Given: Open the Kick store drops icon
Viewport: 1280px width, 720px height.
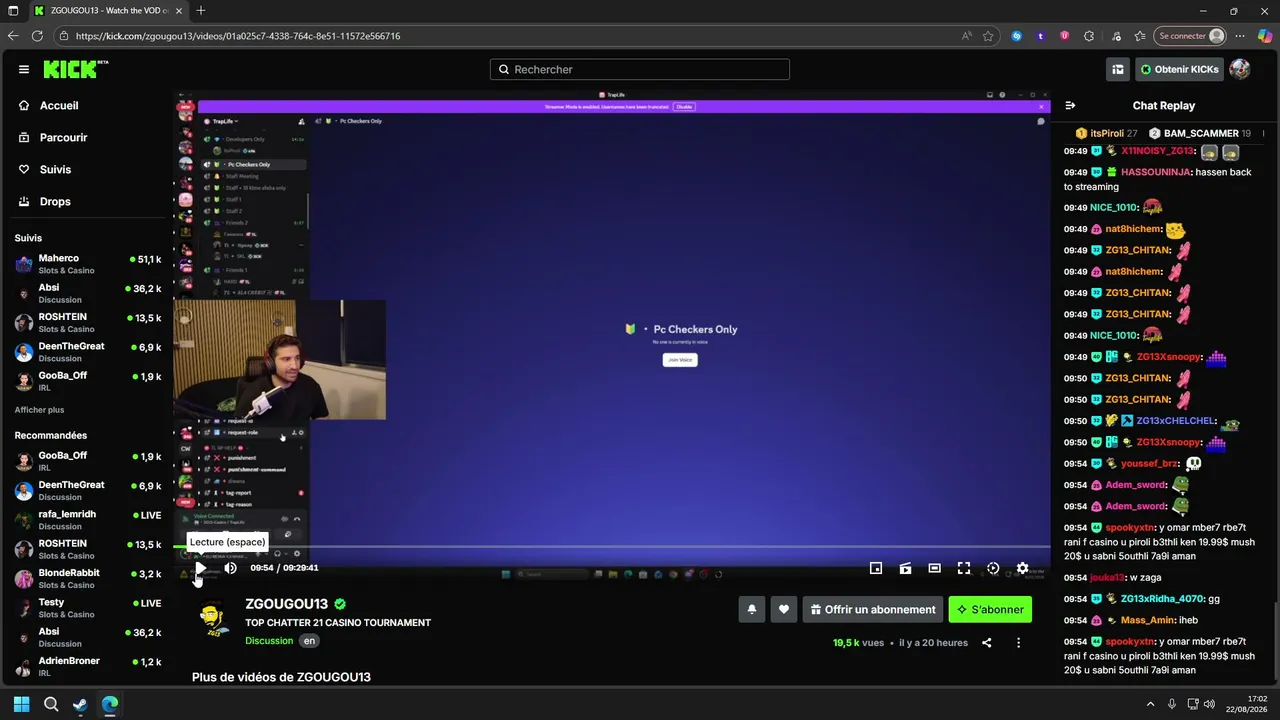Looking at the screenshot, I should coord(1118,69).
